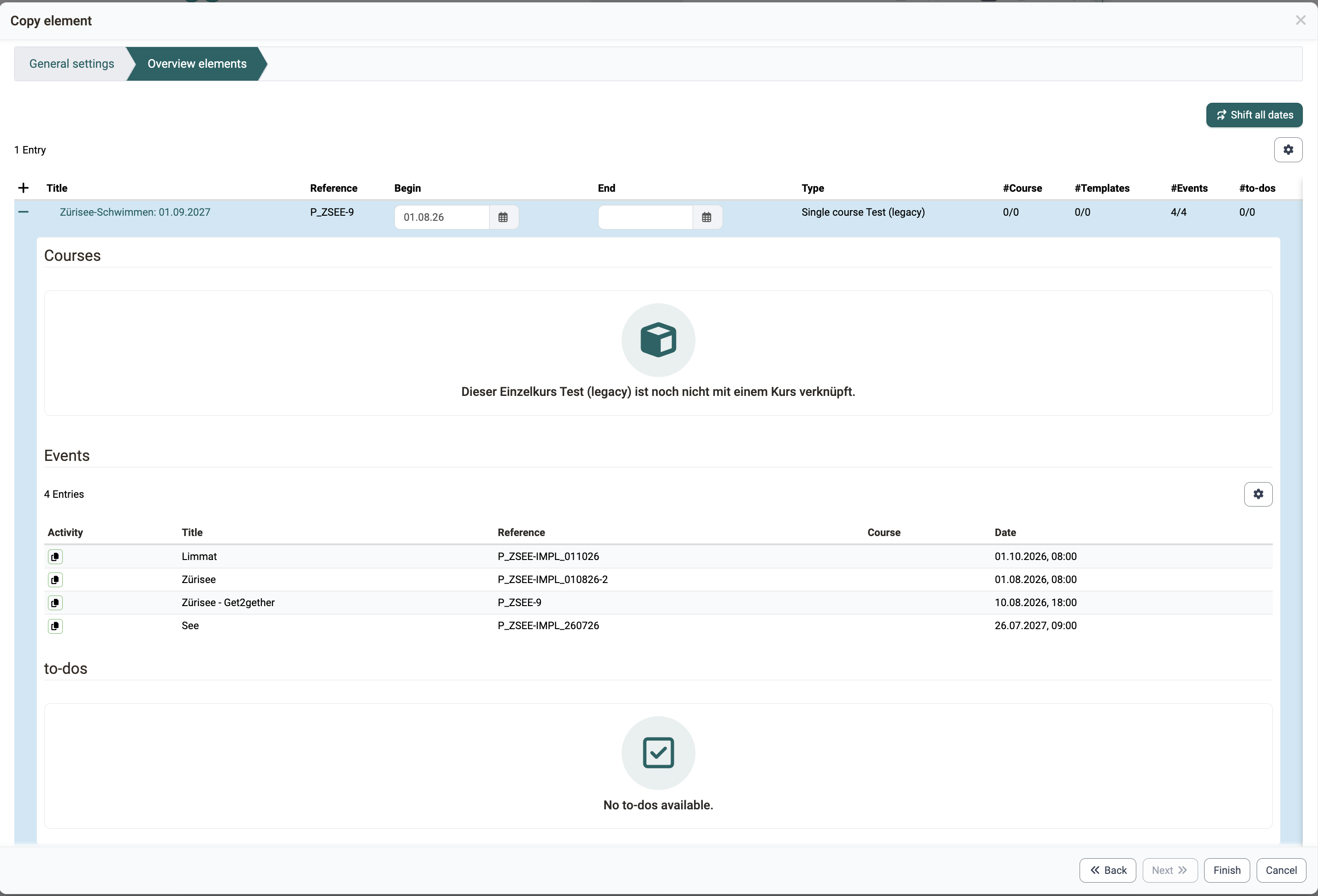The image size is (1318, 896).
Task: Click the #to-dos column header
Action: 1257,188
